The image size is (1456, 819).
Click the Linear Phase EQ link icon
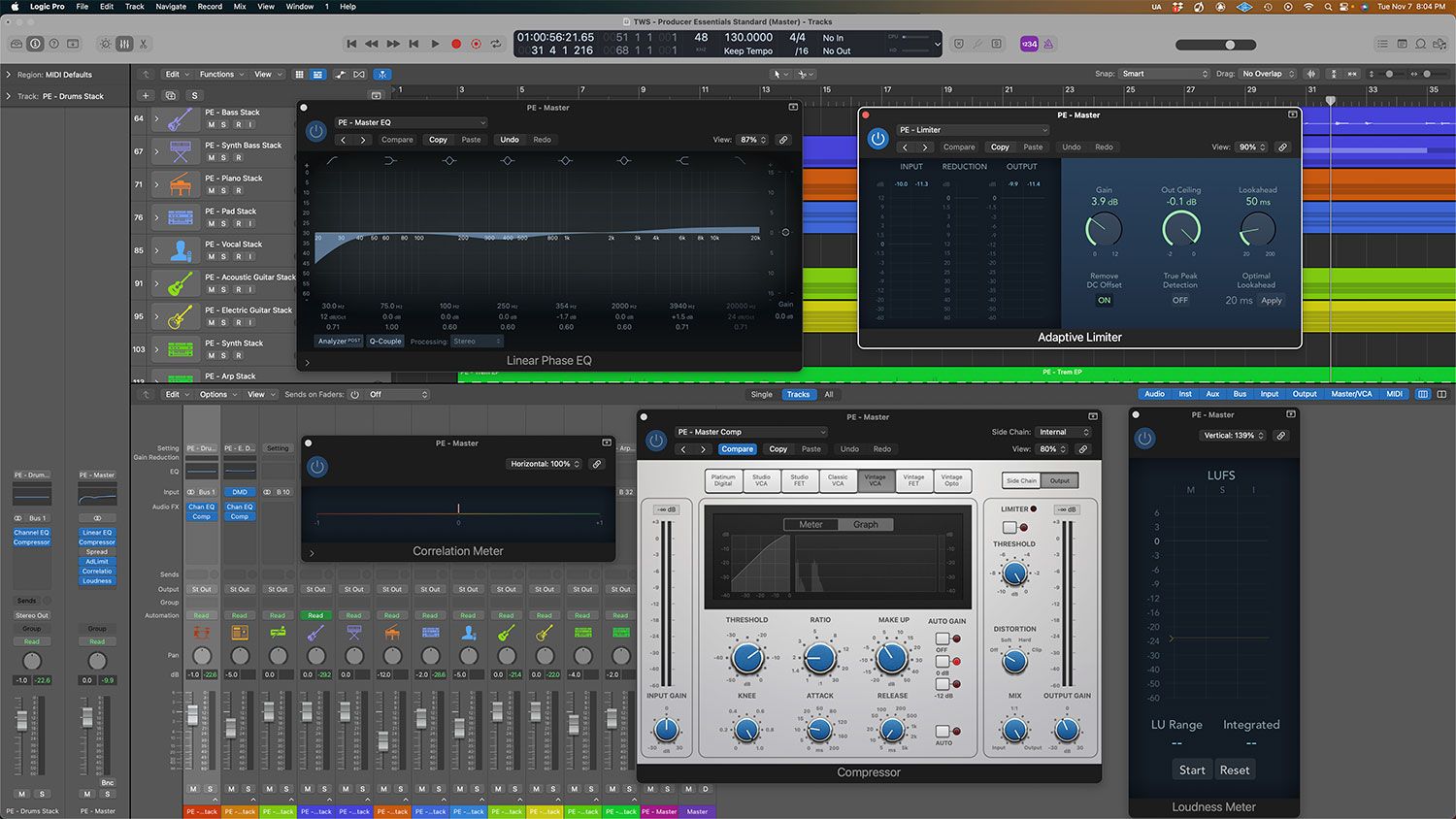click(783, 140)
